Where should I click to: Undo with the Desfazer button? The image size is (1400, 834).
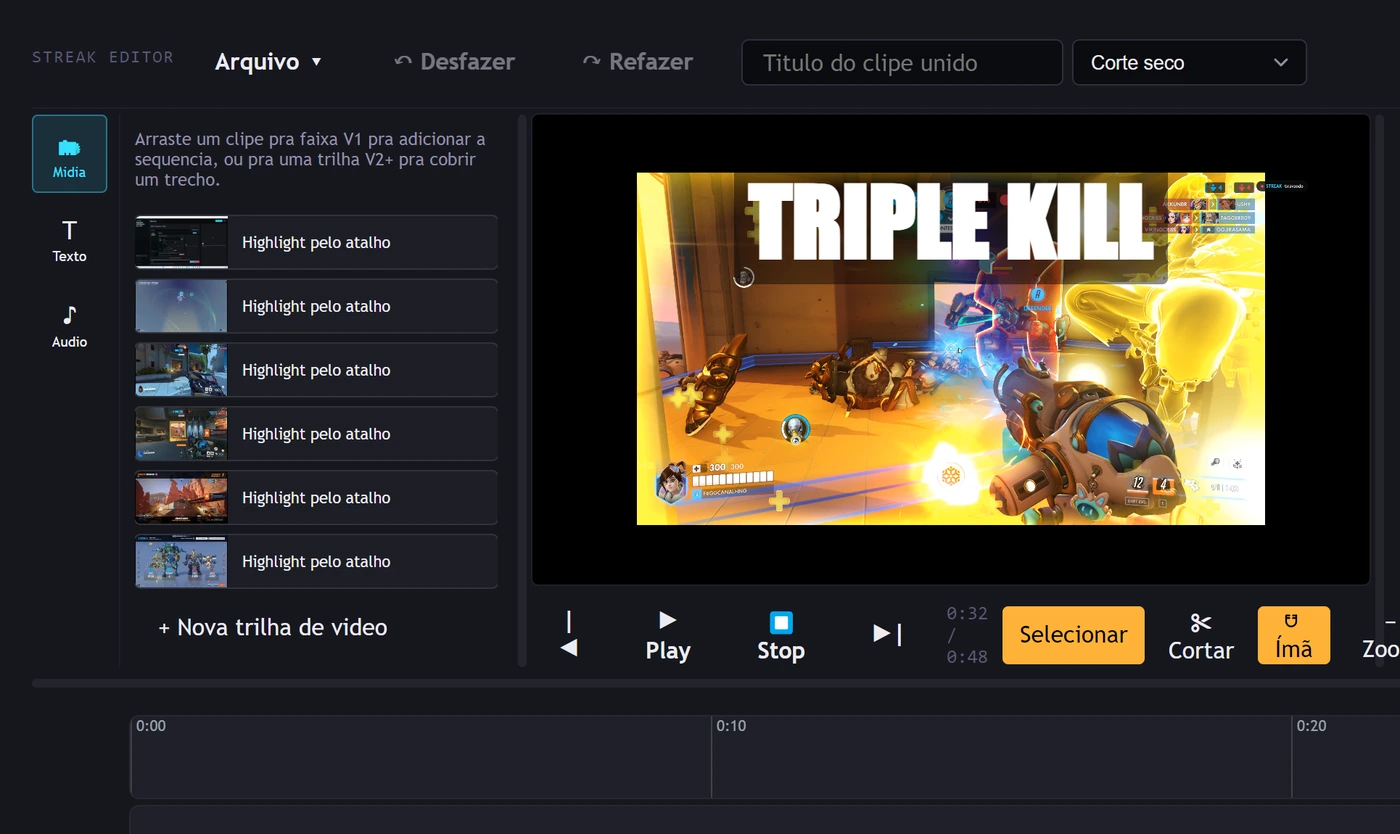(455, 62)
